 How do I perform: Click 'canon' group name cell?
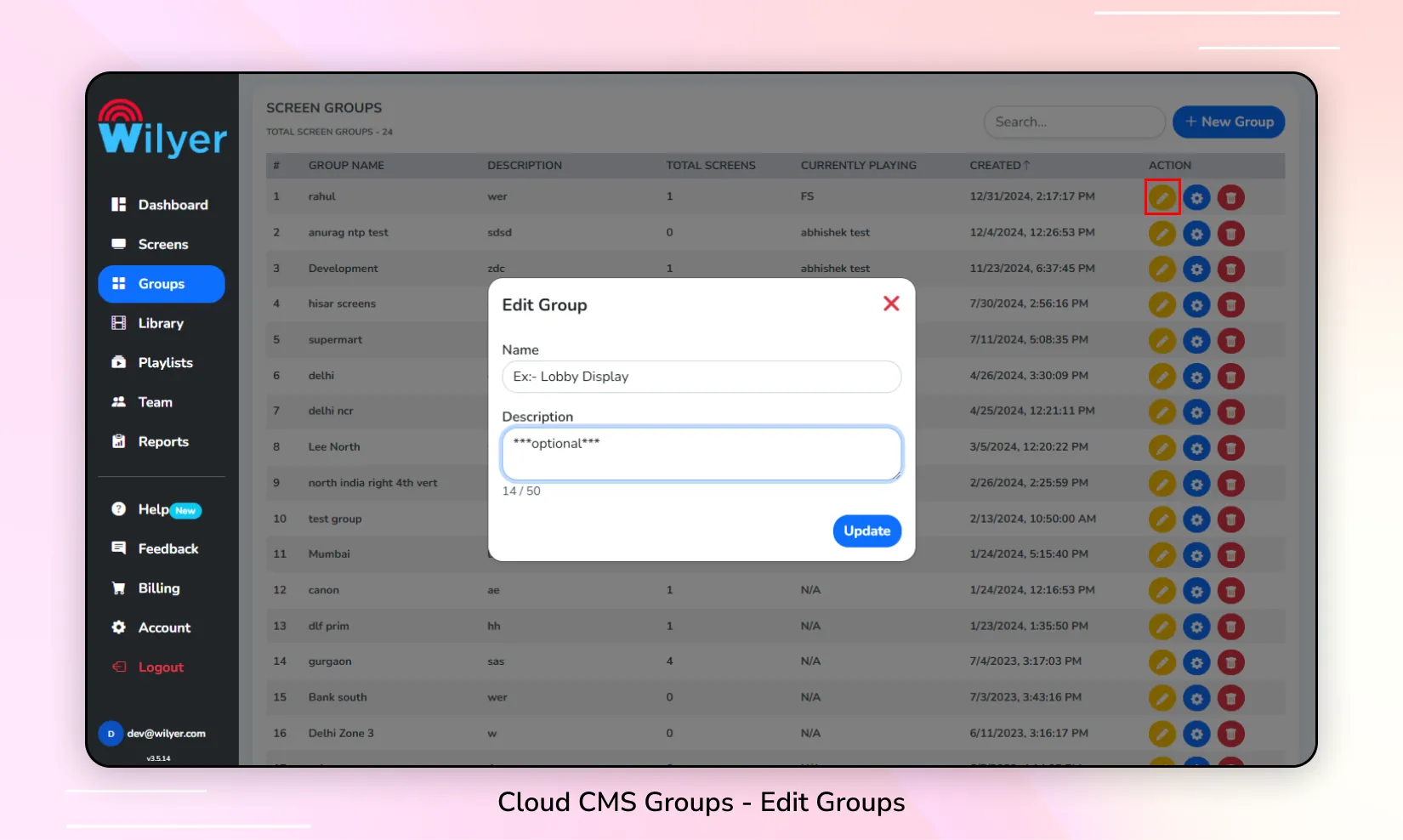click(x=323, y=590)
